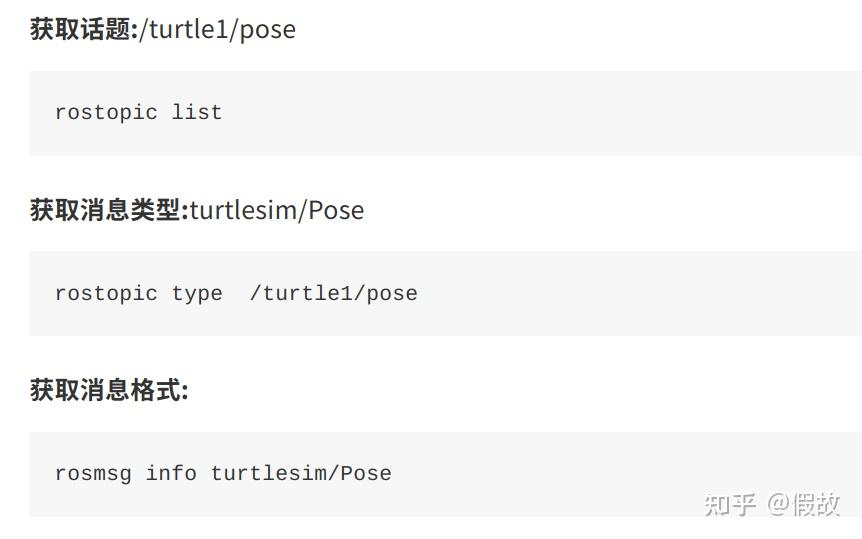
Task: Click the bold 获取消息类型: heading label
Action: click(109, 210)
